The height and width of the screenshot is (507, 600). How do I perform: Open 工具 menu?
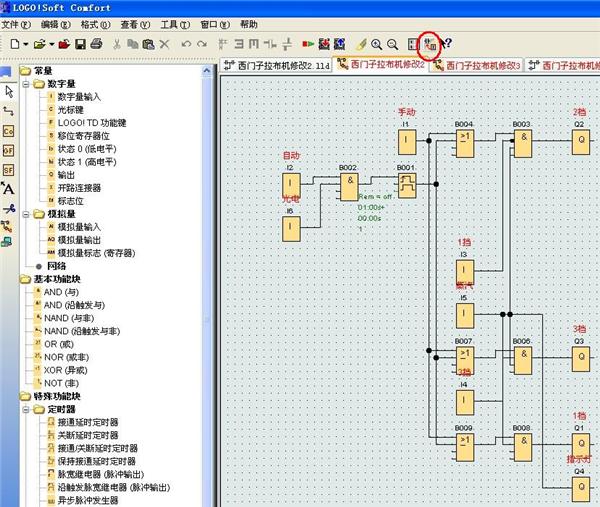pos(175,25)
